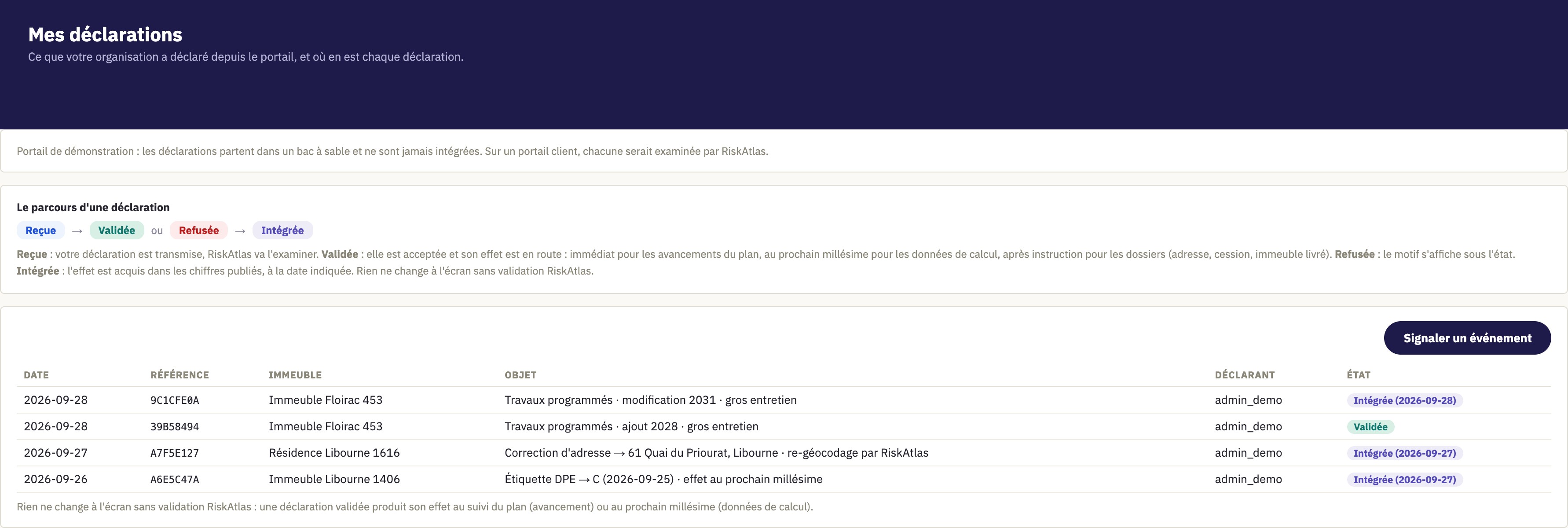Click the Refusée status pill
The height and width of the screenshot is (528, 1568).
[198, 230]
